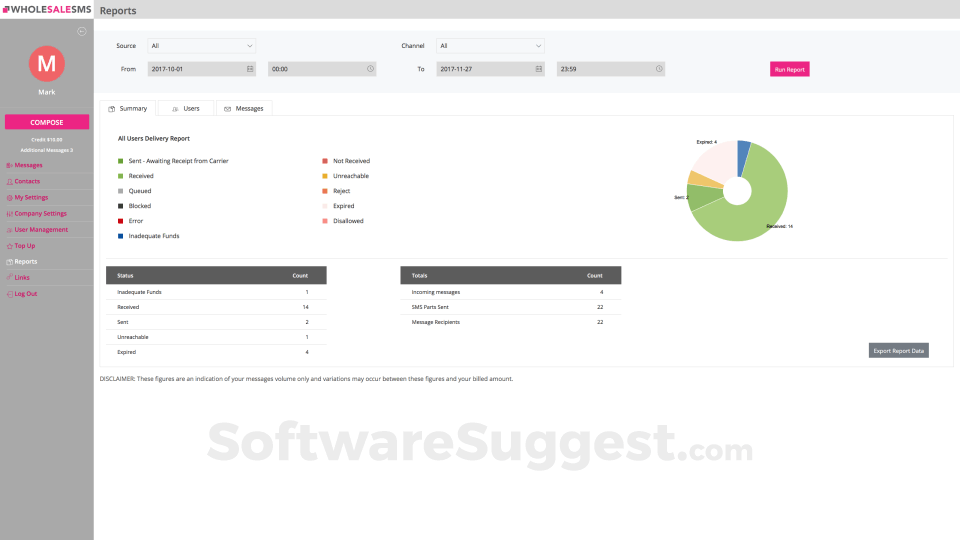960x540 pixels.
Task: Expand the Channel dropdown
Action: (490, 45)
